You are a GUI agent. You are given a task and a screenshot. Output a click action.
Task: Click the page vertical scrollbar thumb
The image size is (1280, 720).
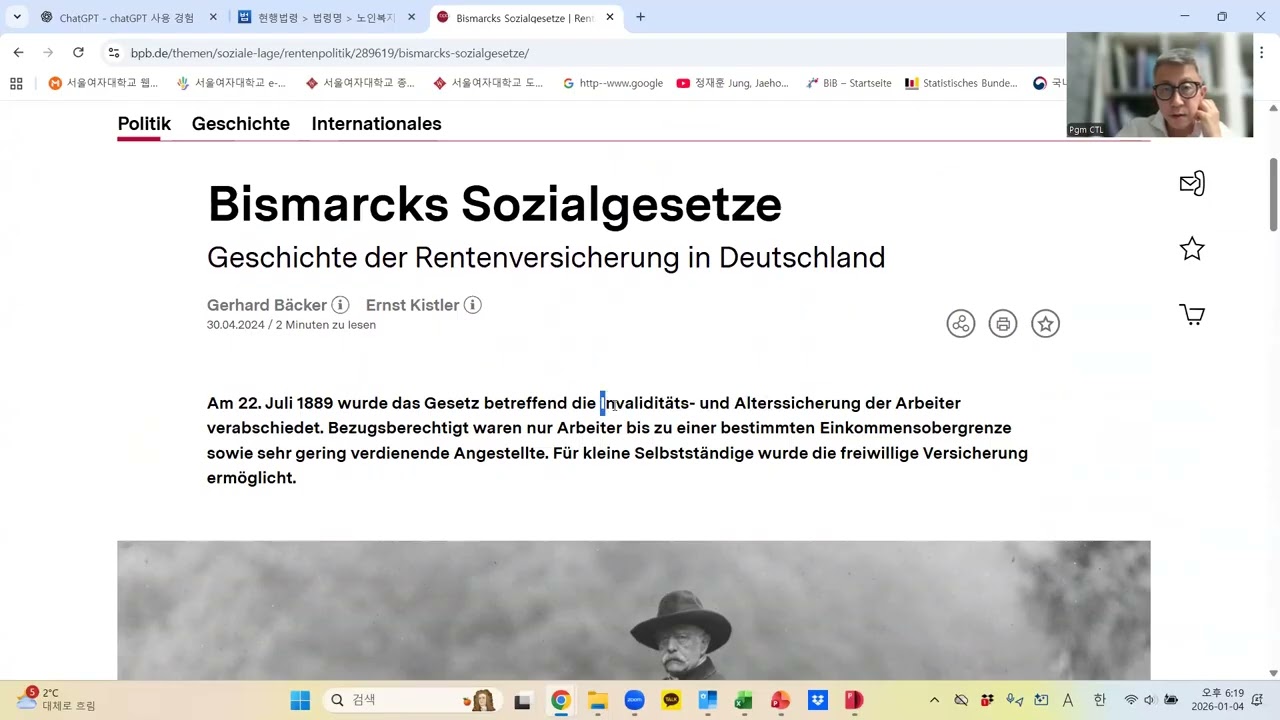click(x=1273, y=195)
